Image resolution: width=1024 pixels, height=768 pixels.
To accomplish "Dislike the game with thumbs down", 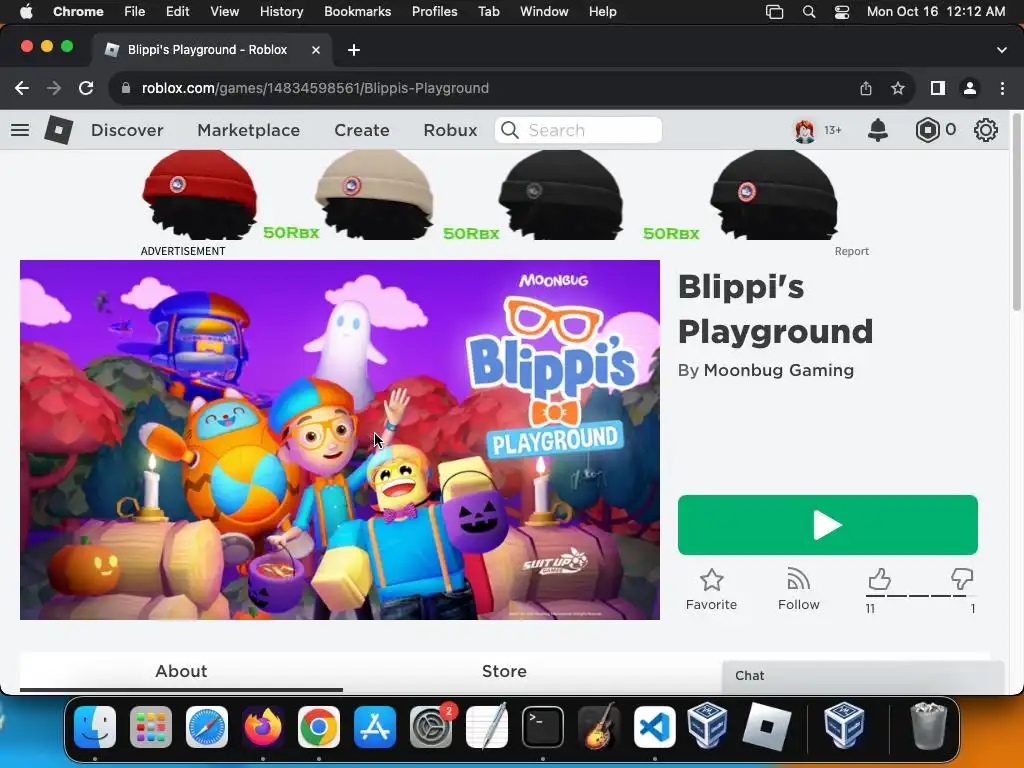I will point(962,579).
